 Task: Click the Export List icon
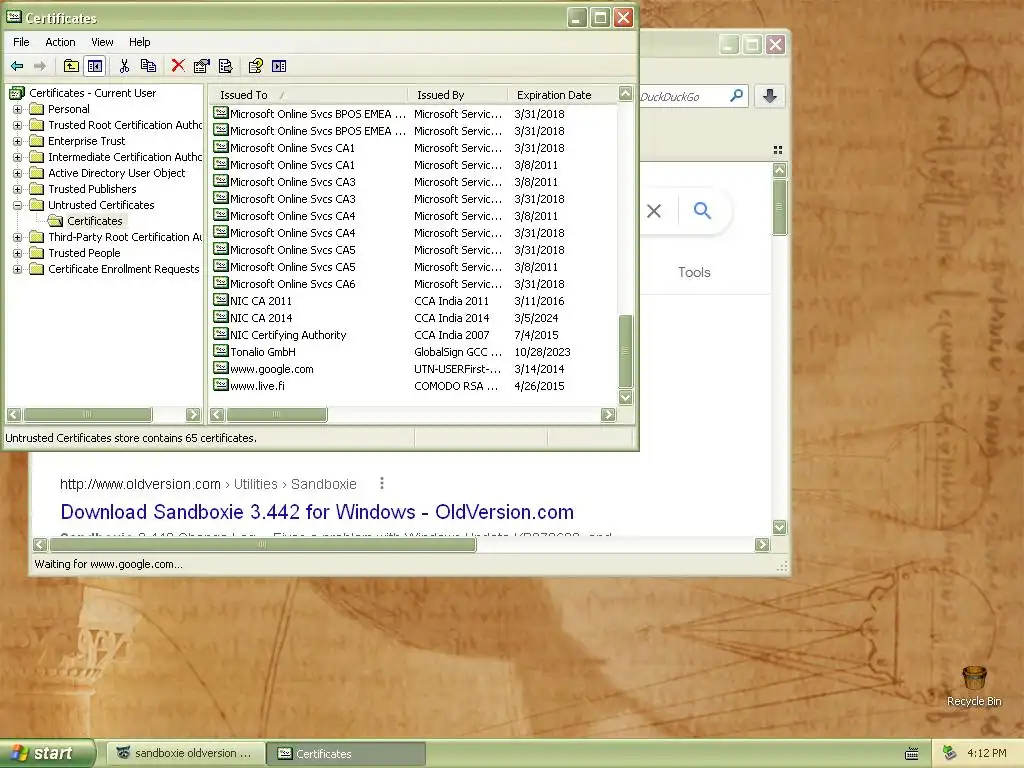[225, 66]
